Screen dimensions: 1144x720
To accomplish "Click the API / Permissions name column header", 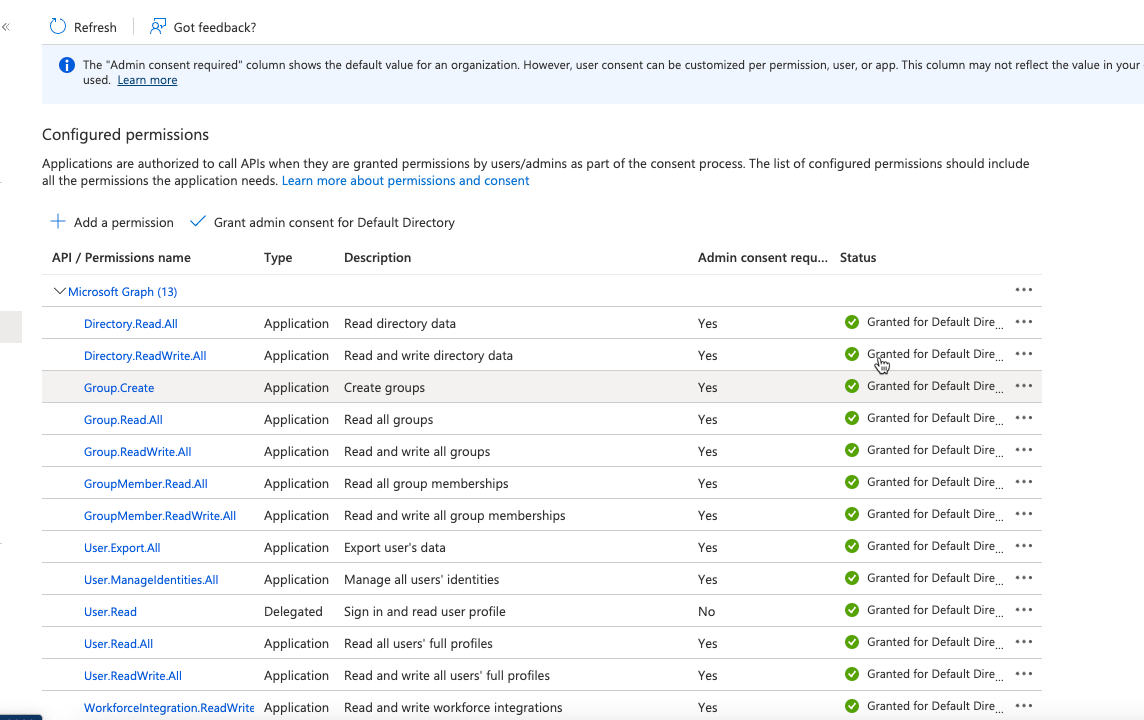I will point(120,257).
